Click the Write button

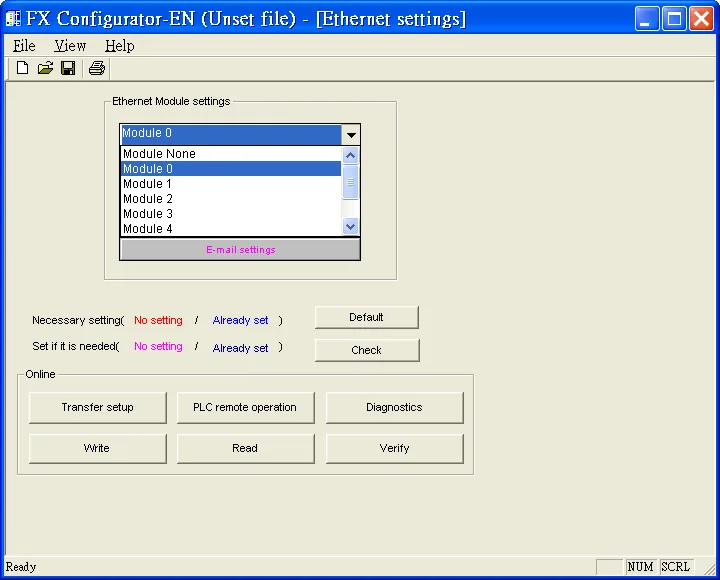(x=97, y=448)
